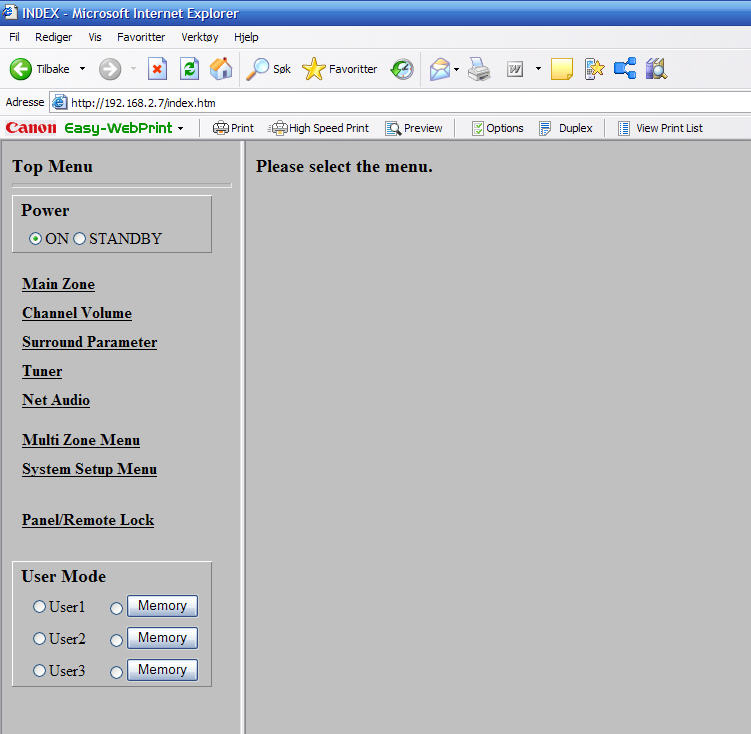
Task: Open the History clock icon
Action: (x=402, y=69)
